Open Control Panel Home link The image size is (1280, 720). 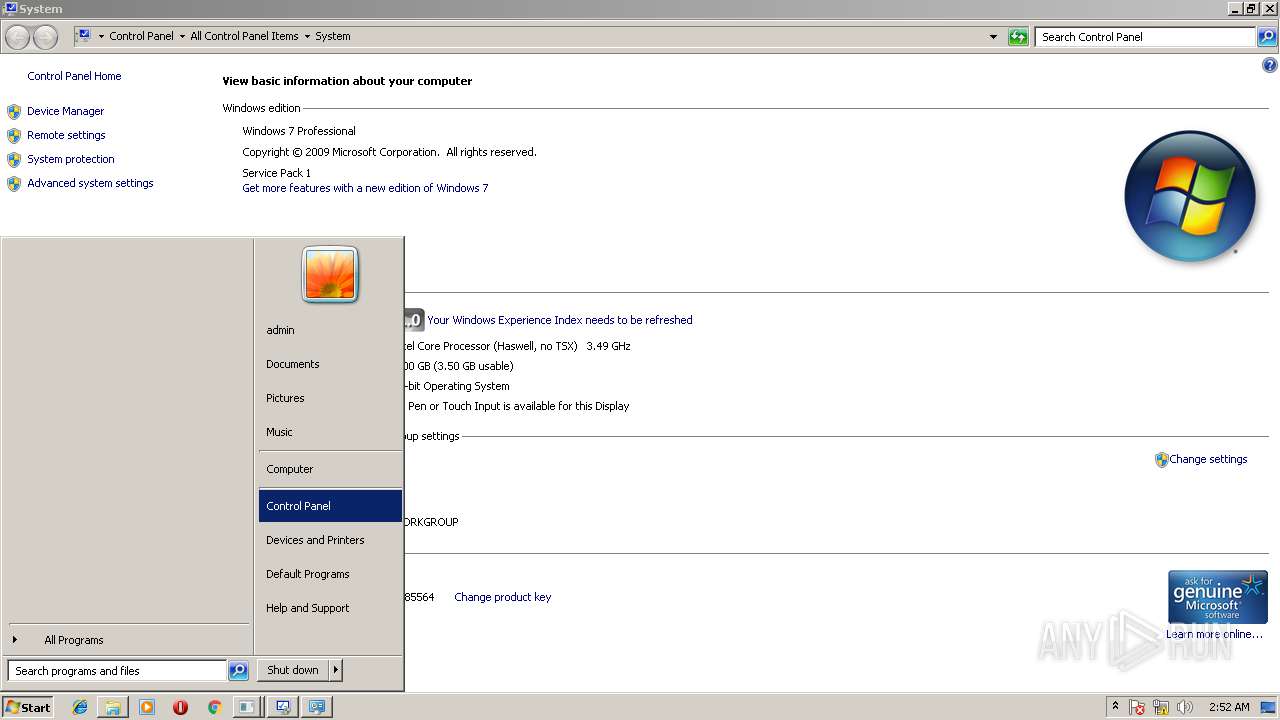[x=74, y=76]
